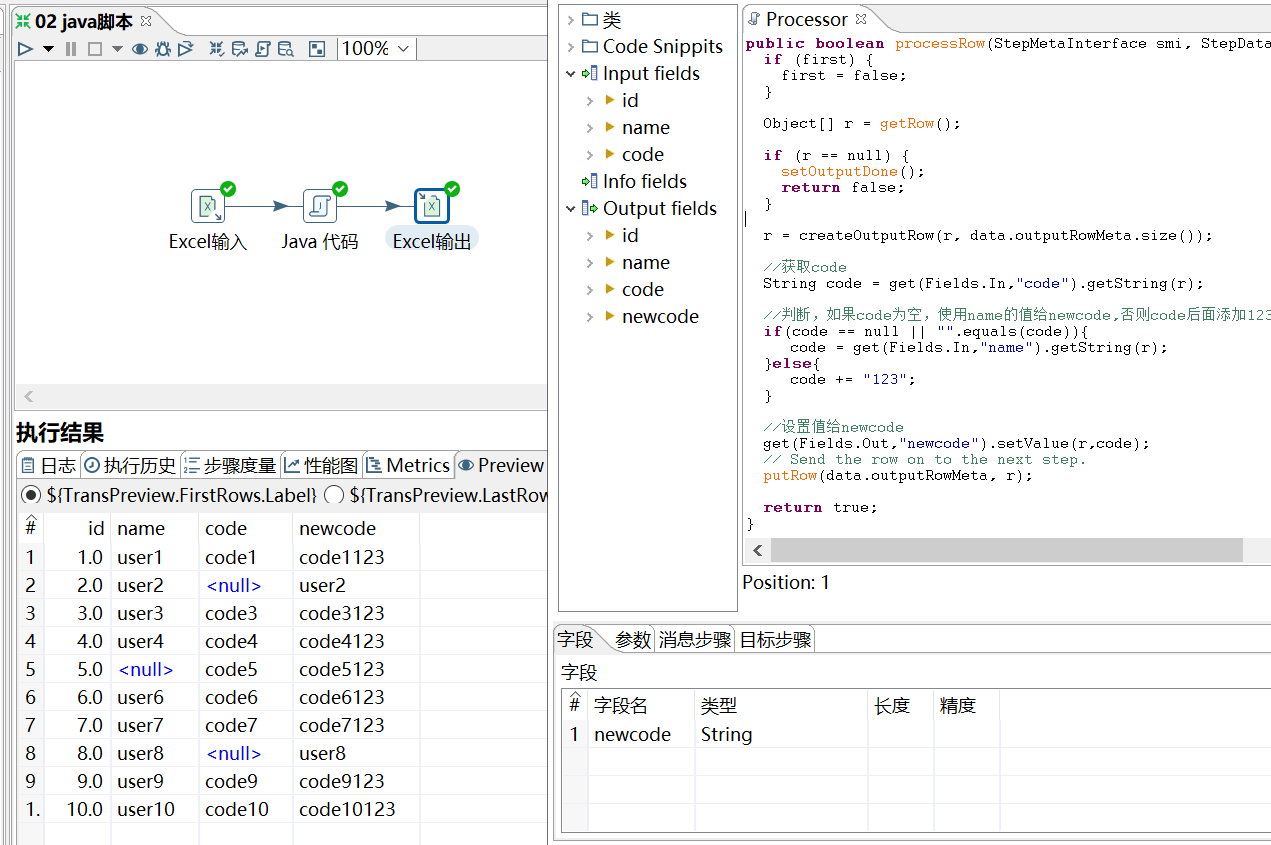Open the database explorer icon
Image resolution: width=1271 pixels, height=845 pixels.
tap(285, 48)
